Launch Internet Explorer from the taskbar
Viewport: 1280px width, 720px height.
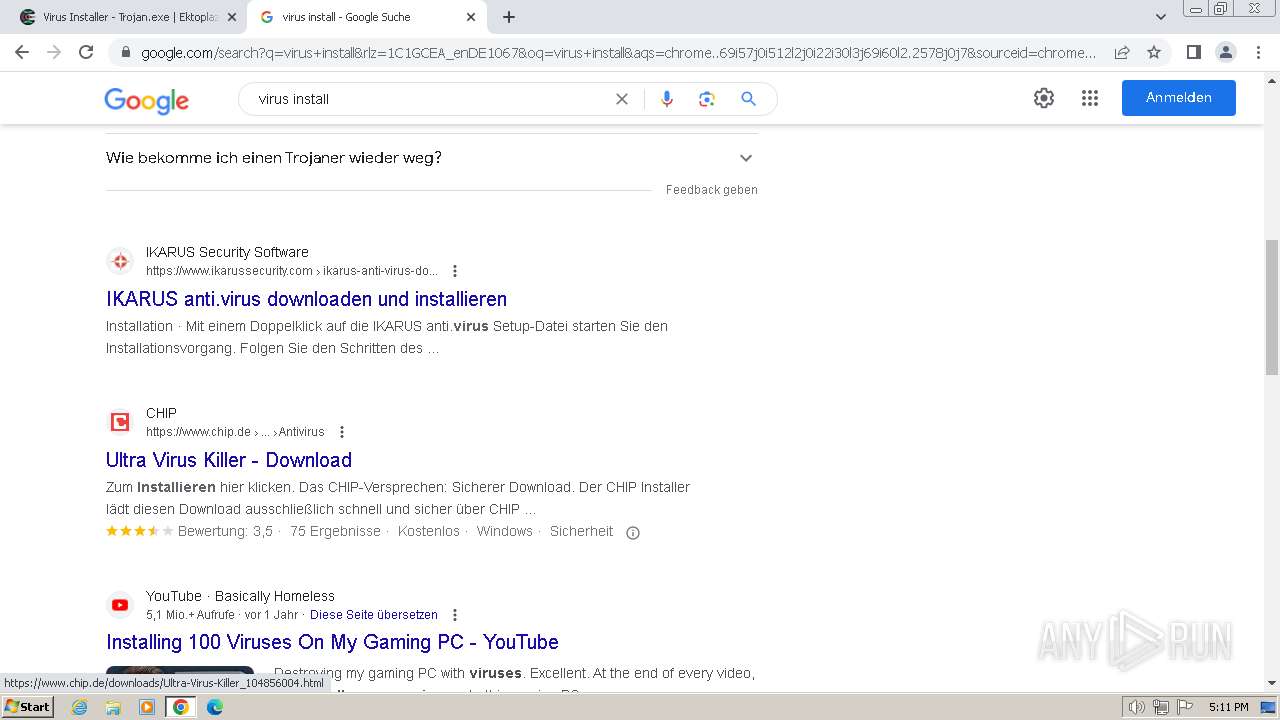coord(79,707)
